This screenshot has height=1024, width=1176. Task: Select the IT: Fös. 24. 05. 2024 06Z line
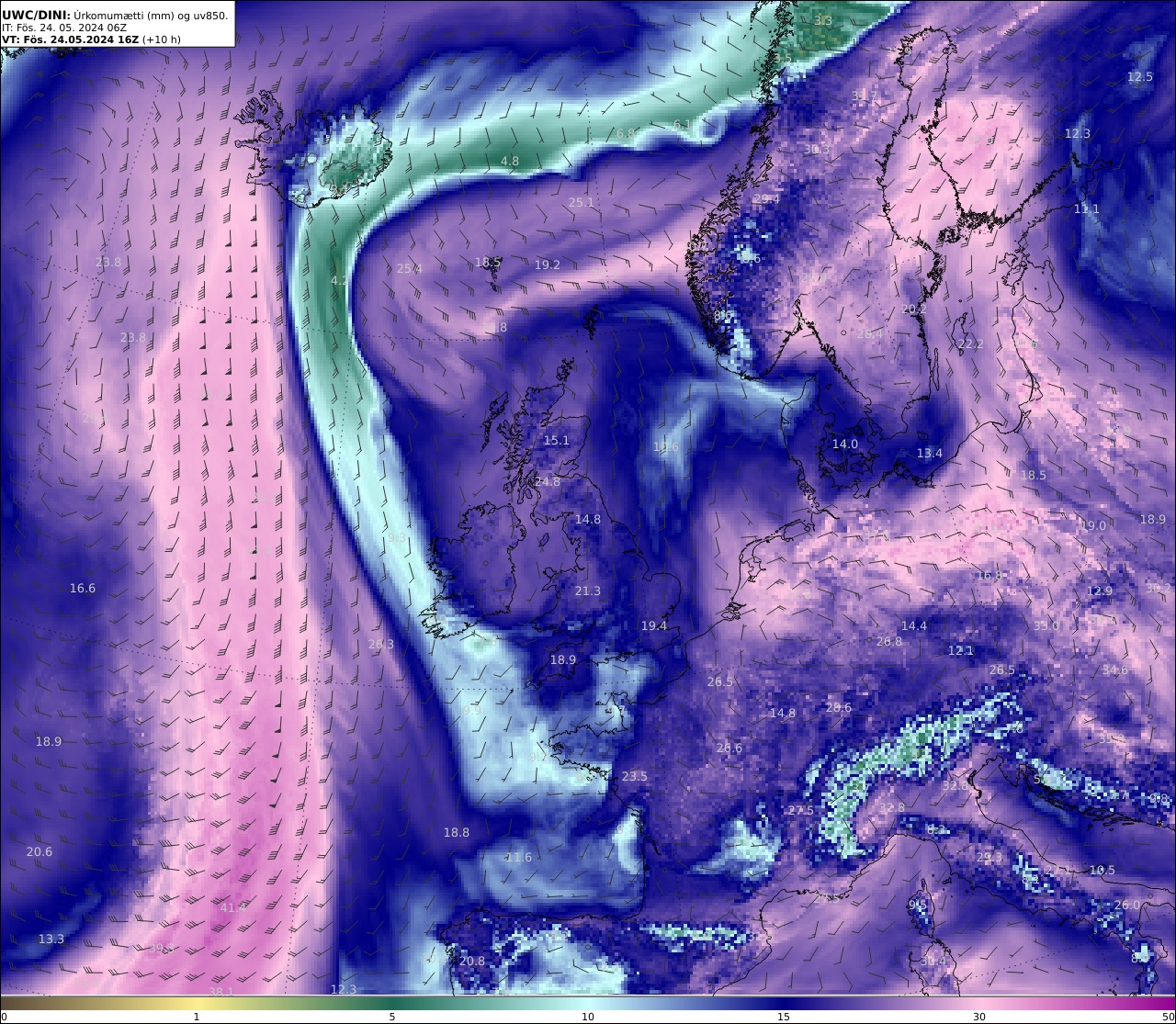(x=64, y=28)
